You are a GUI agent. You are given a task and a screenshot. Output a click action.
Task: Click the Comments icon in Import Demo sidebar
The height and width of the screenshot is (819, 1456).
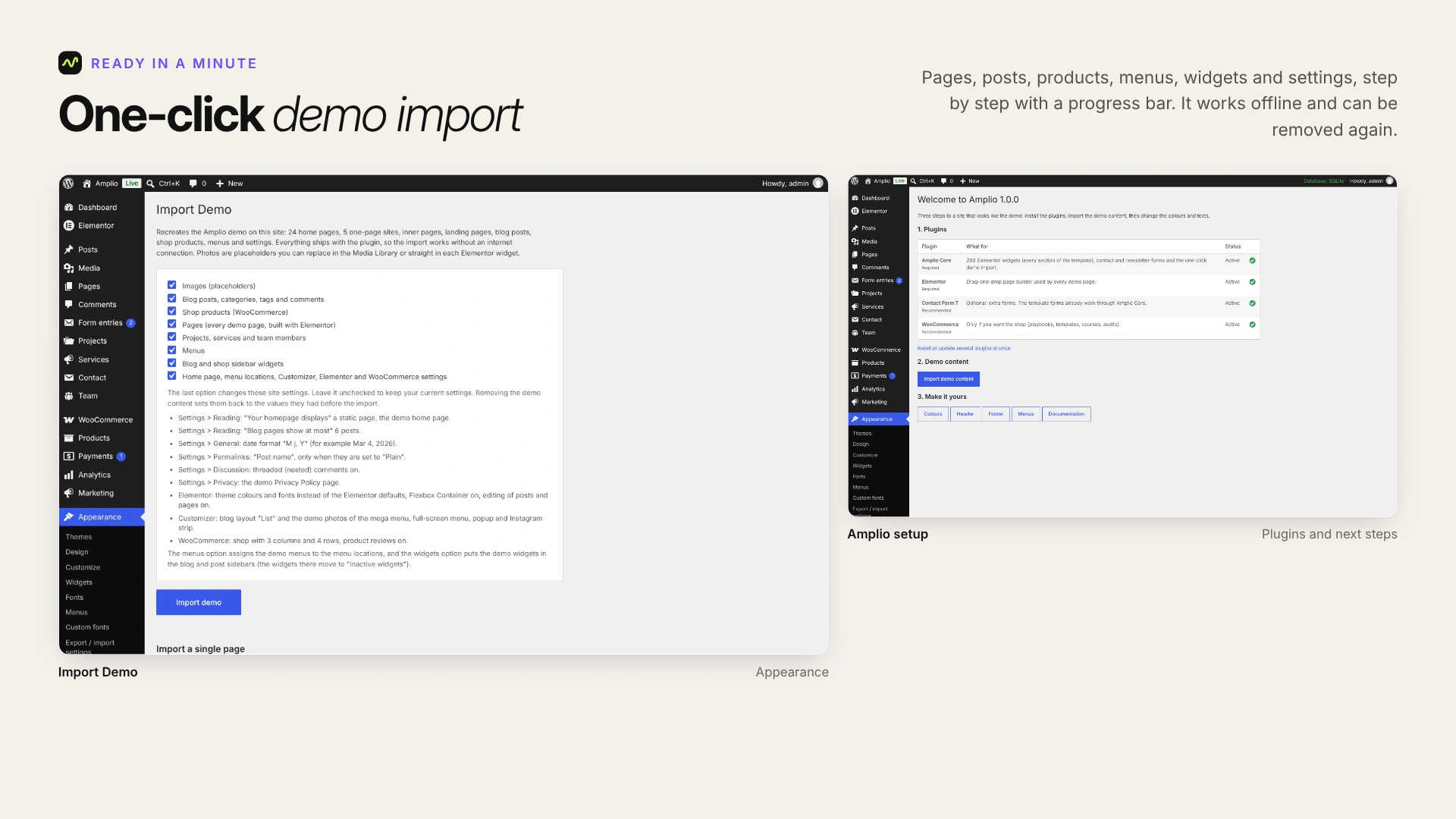click(x=69, y=304)
